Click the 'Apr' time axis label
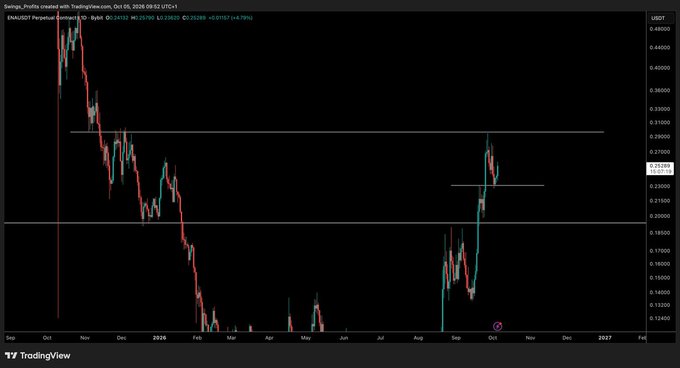680x368 pixels. (269, 338)
